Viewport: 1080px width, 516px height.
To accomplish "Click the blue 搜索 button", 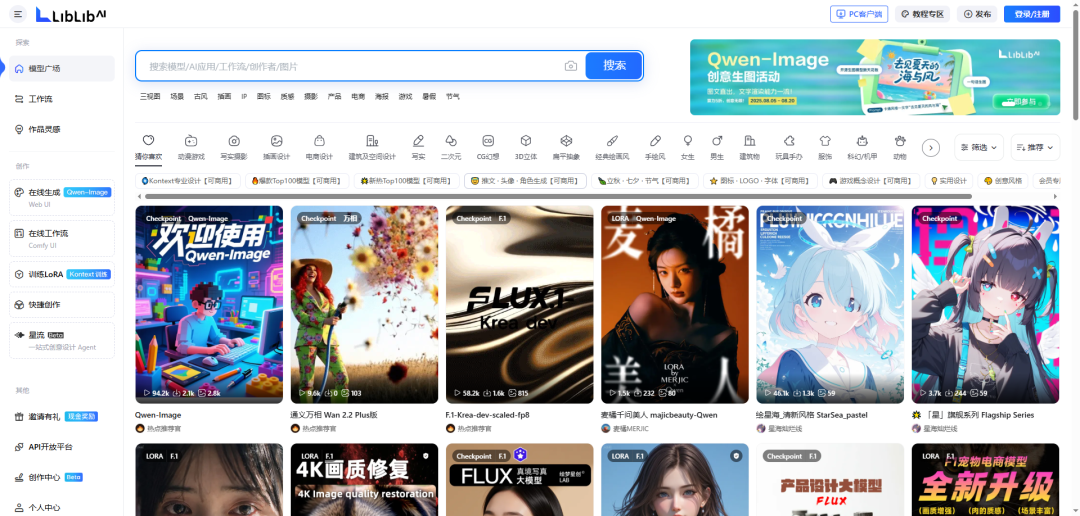I will click(x=614, y=65).
